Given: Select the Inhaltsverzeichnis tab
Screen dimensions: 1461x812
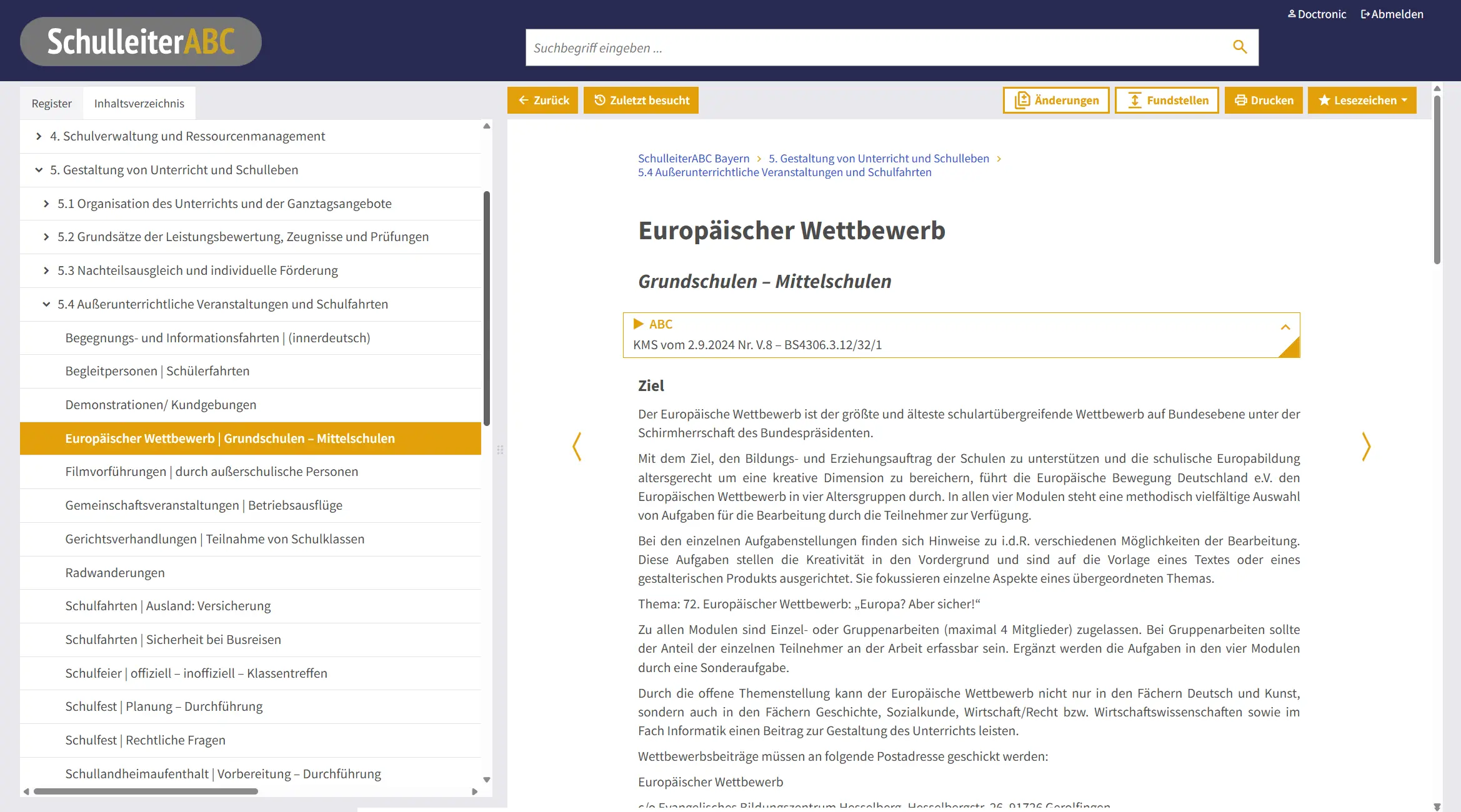Looking at the screenshot, I should (139, 103).
